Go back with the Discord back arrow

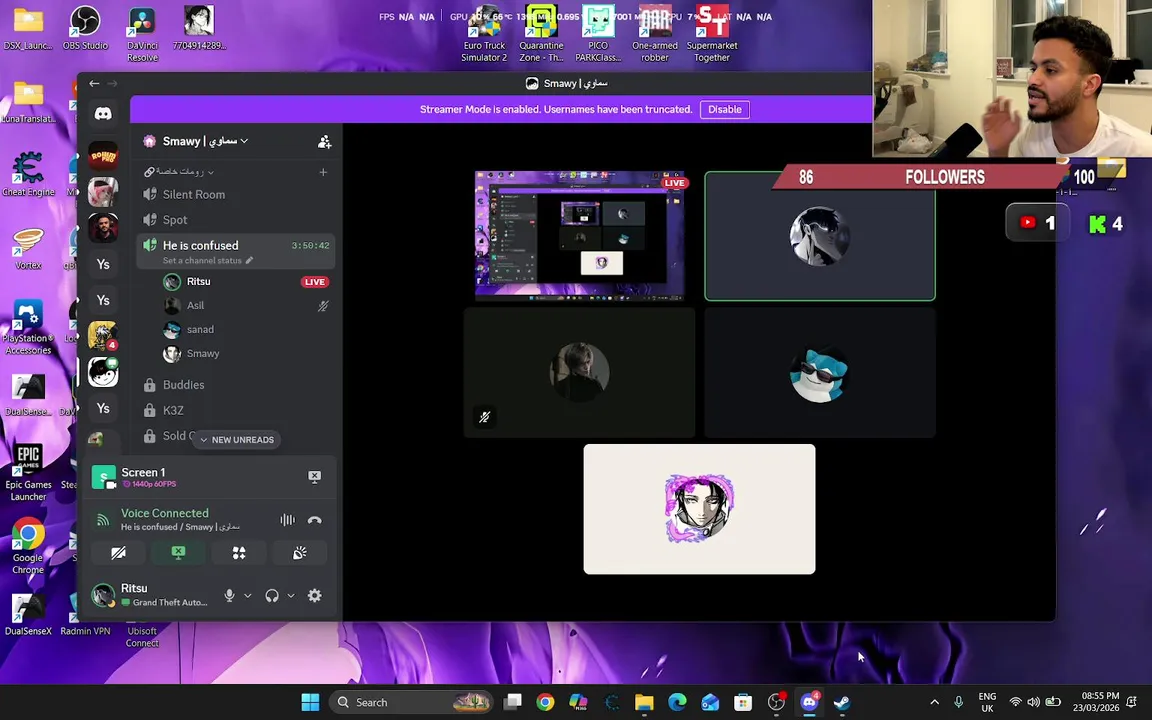pos(94,84)
